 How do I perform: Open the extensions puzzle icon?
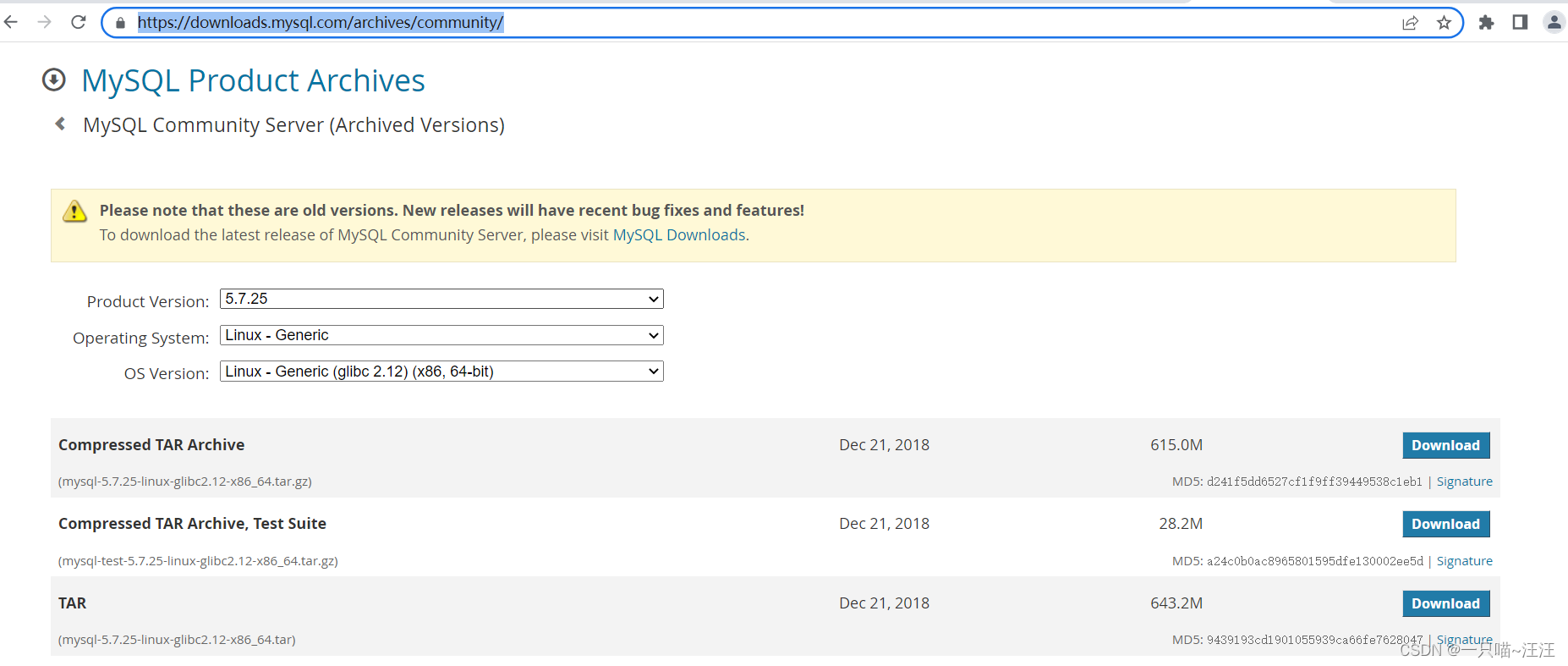(x=1486, y=23)
